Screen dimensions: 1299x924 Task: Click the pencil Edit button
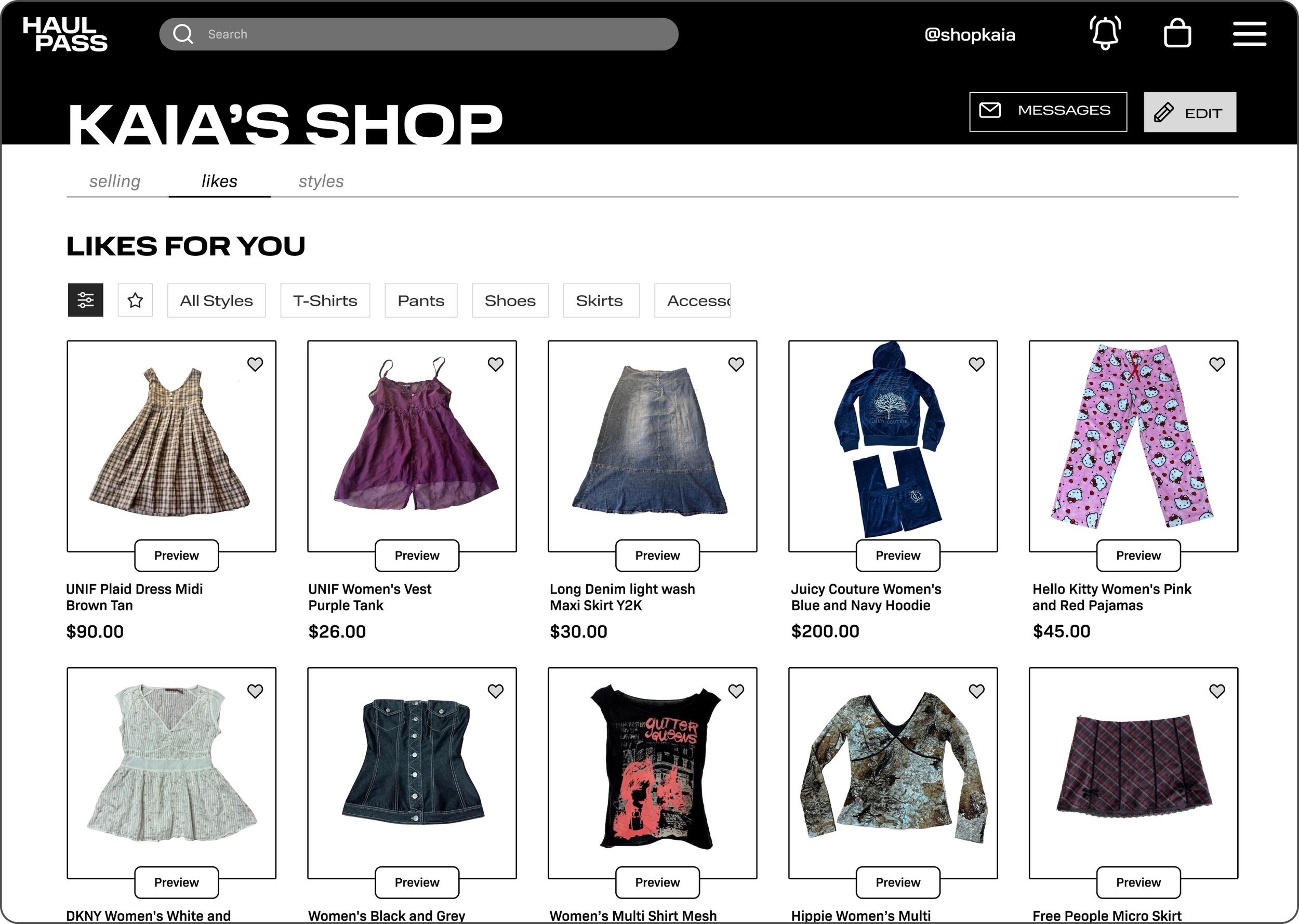(x=1189, y=112)
